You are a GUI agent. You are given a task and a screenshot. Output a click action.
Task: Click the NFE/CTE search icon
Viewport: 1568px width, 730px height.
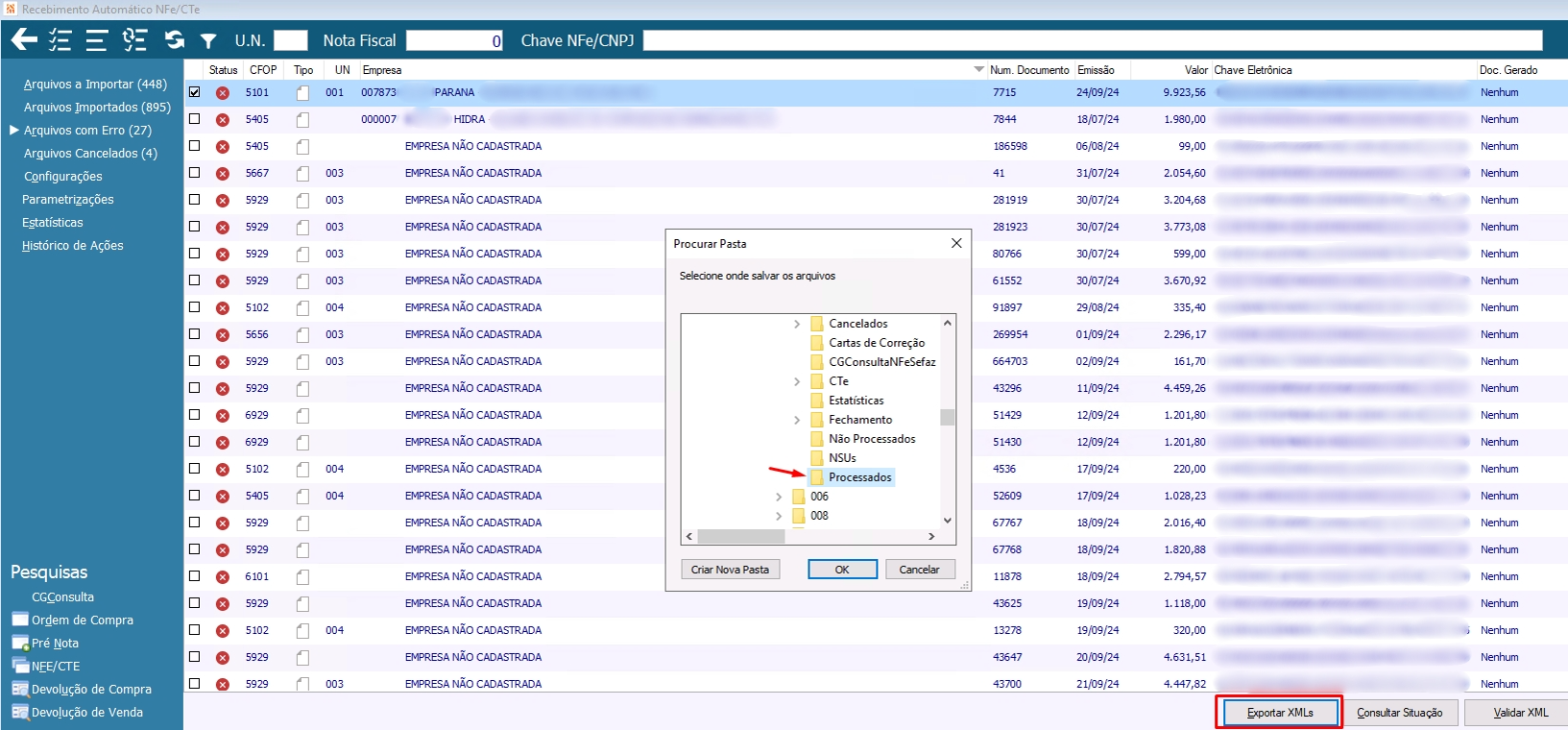pyautogui.click(x=20, y=666)
